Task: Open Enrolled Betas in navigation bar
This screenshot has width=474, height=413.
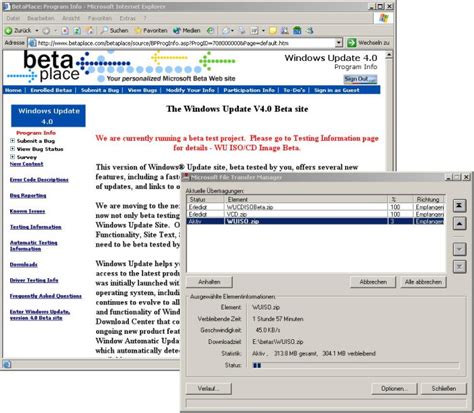Action: 51,90
